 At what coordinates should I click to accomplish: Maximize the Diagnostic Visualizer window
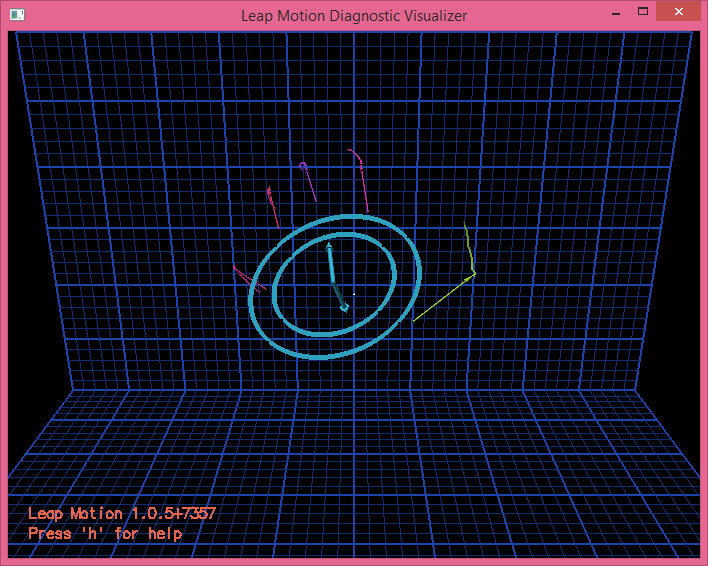[x=644, y=13]
